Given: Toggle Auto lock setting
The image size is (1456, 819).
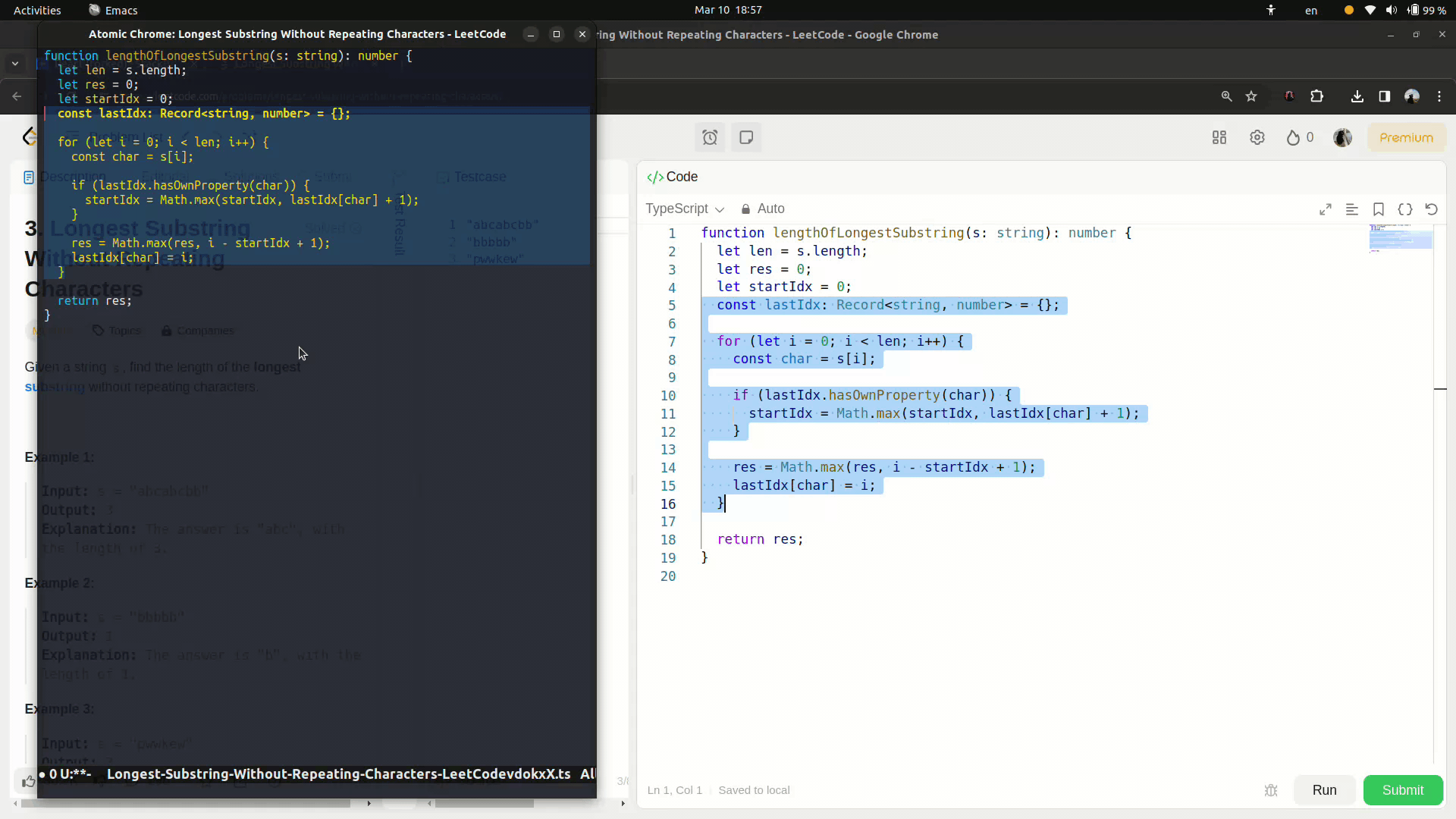Looking at the screenshot, I should tap(763, 209).
